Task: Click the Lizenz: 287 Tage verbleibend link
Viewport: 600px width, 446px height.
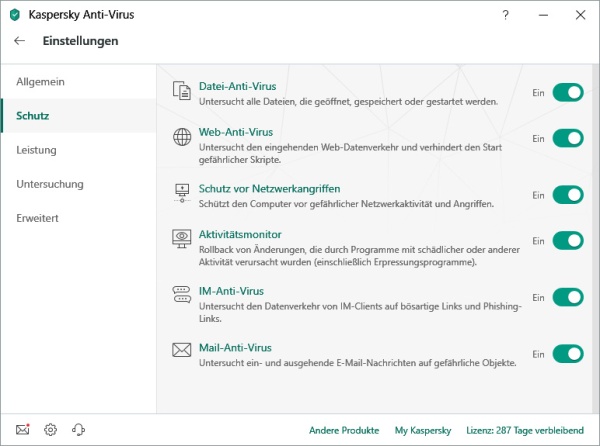Action: 525,430
